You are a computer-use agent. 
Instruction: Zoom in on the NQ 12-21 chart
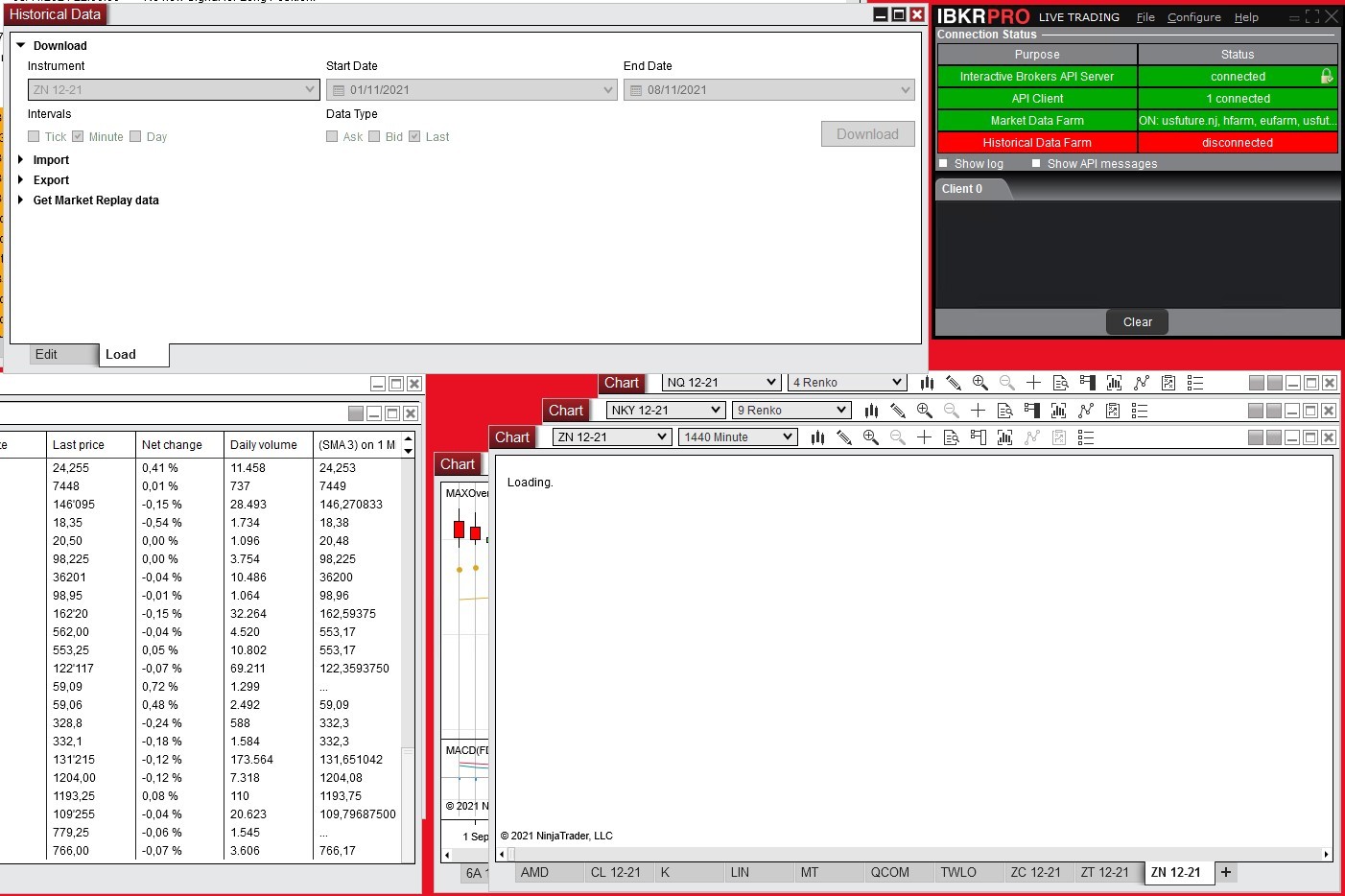[x=980, y=383]
